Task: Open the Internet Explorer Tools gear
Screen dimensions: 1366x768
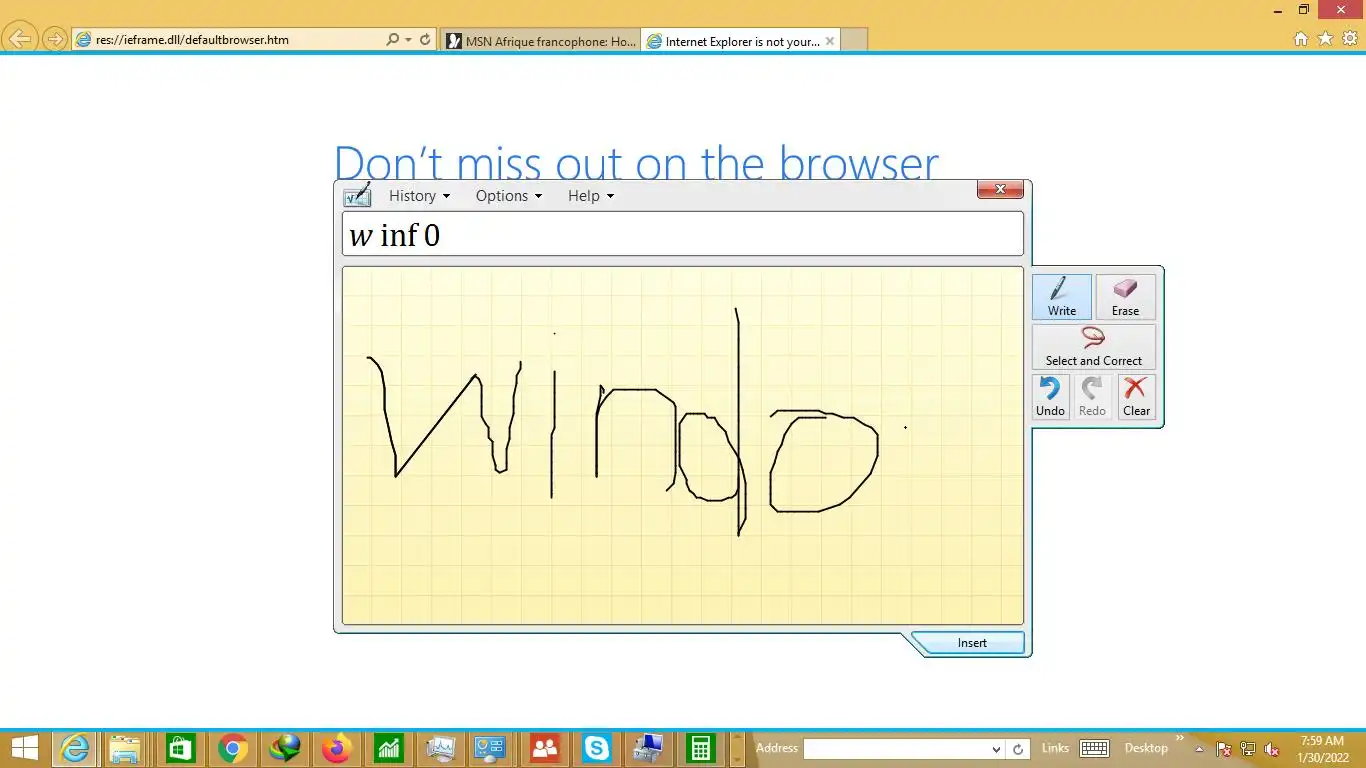Action: [x=1349, y=39]
